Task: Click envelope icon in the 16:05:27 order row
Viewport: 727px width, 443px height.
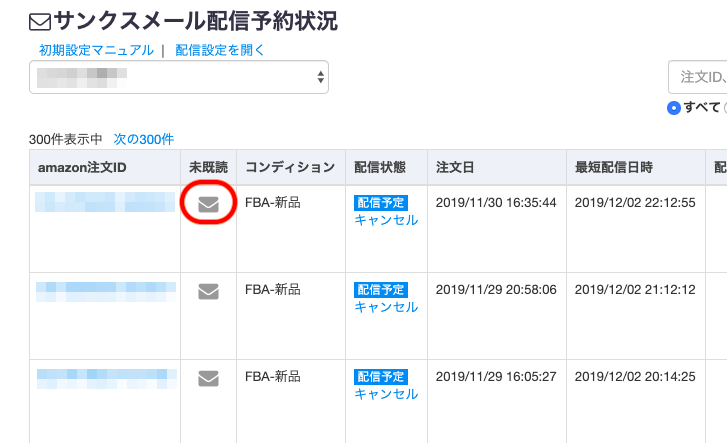Action: [x=208, y=379]
